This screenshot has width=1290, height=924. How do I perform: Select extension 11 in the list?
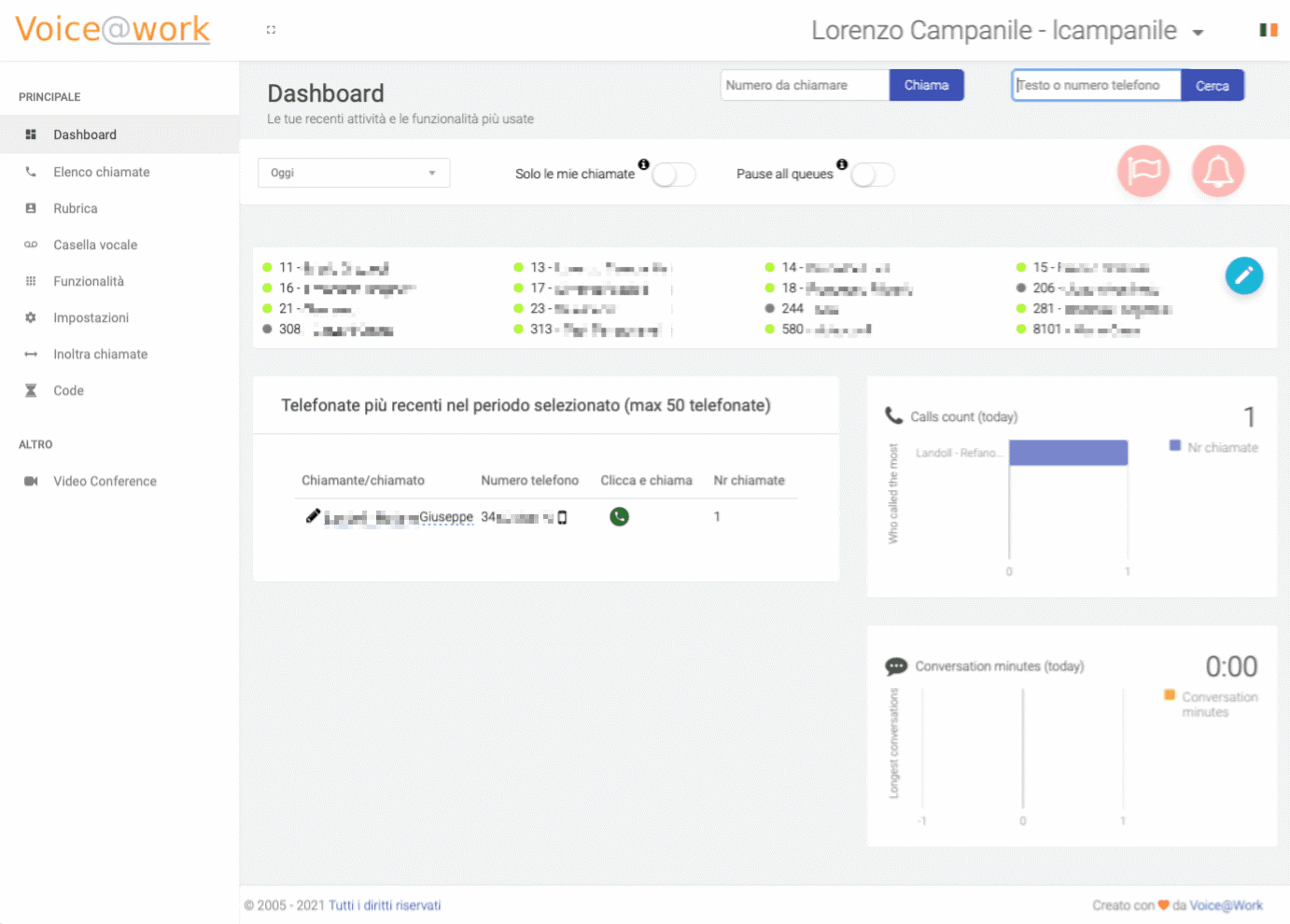326,268
